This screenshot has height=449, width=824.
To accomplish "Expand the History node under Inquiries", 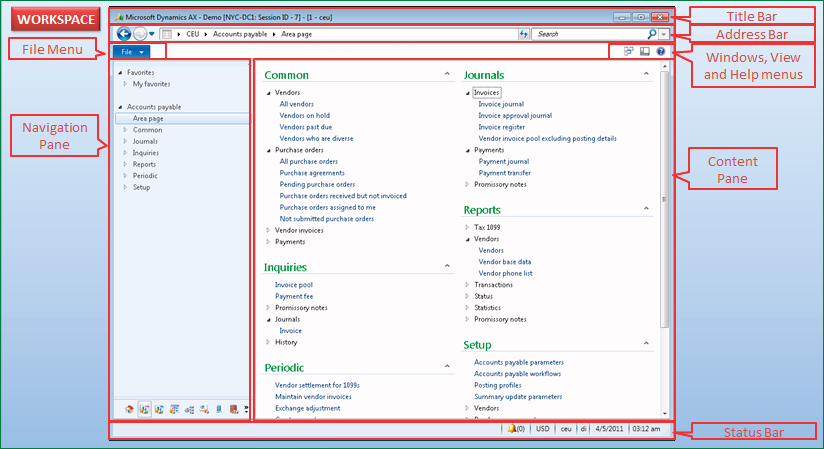I will click(268, 342).
